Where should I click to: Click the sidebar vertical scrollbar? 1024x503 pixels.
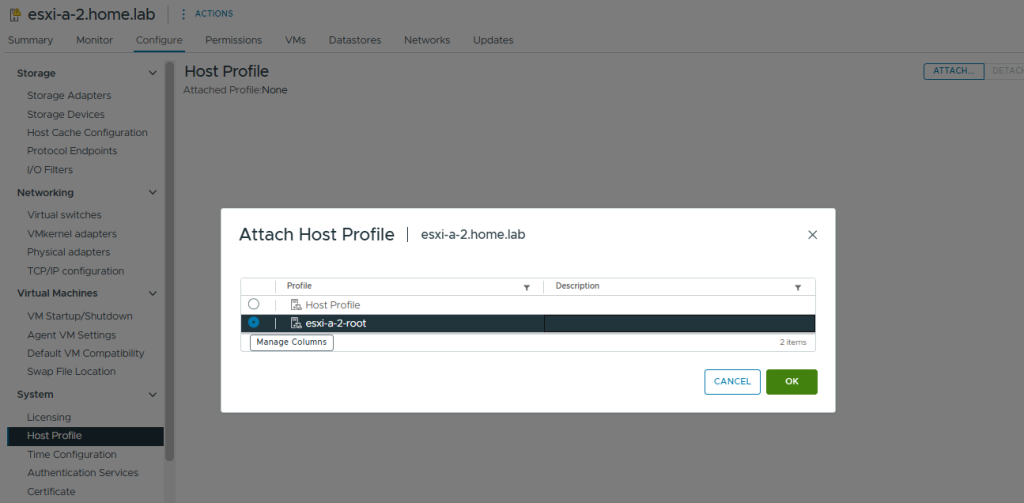170,261
